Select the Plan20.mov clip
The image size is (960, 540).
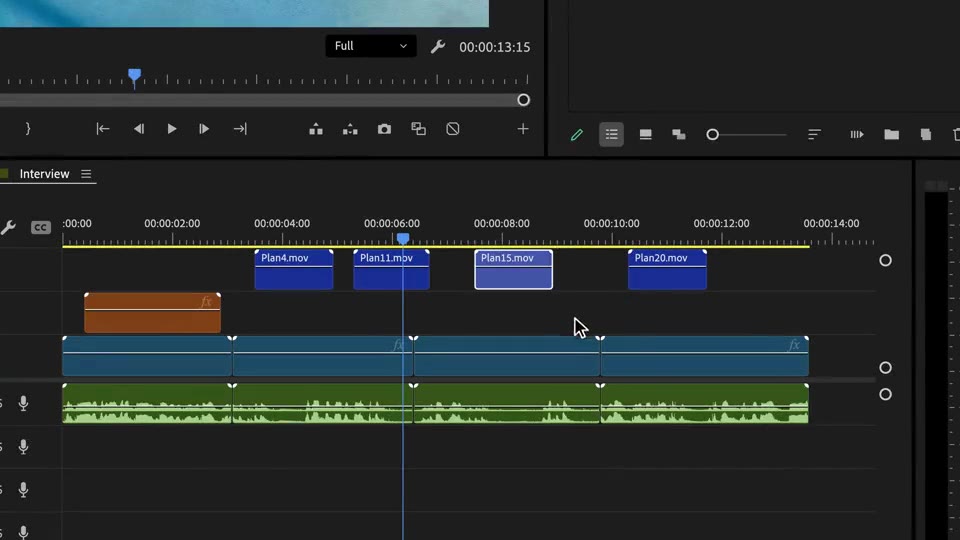(667, 269)
